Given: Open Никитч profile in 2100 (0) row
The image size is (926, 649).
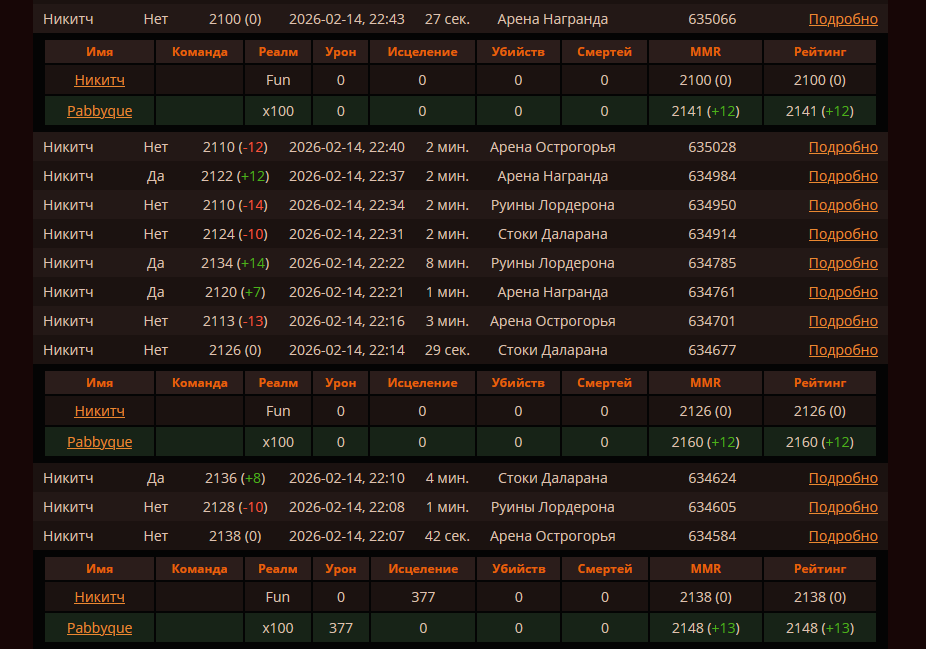Looking at the screenshot, I should tap(99, 80).
